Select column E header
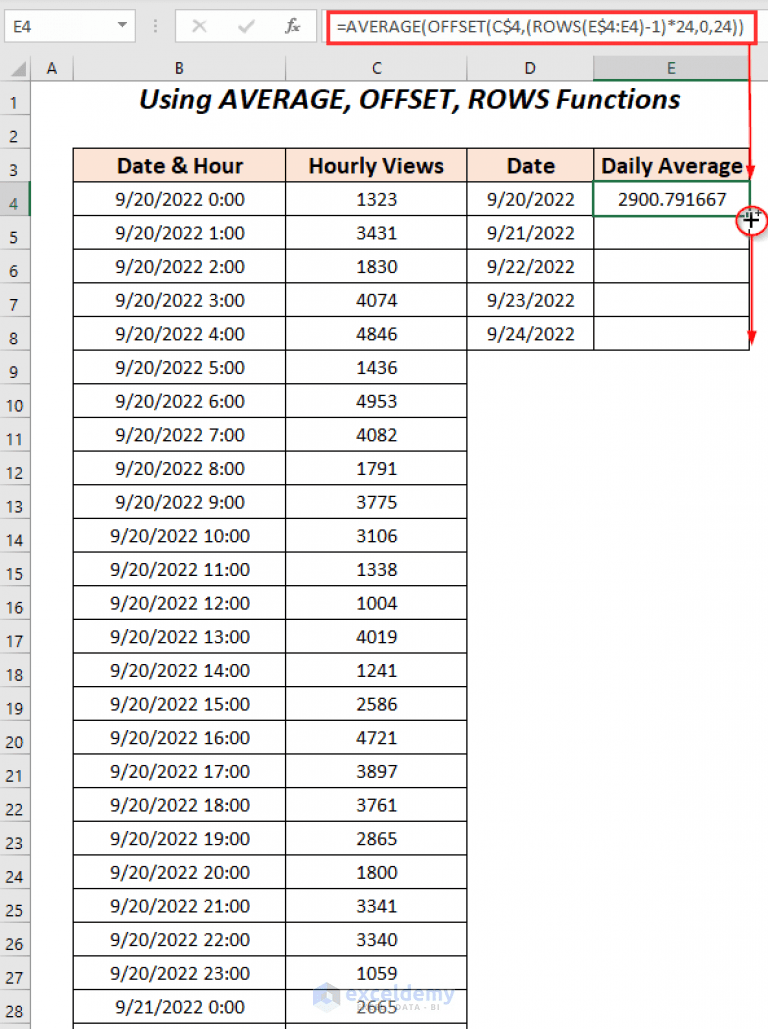The height and width of the screenshot is (1029, 768). pyautogui.click(x=671, y=68)
